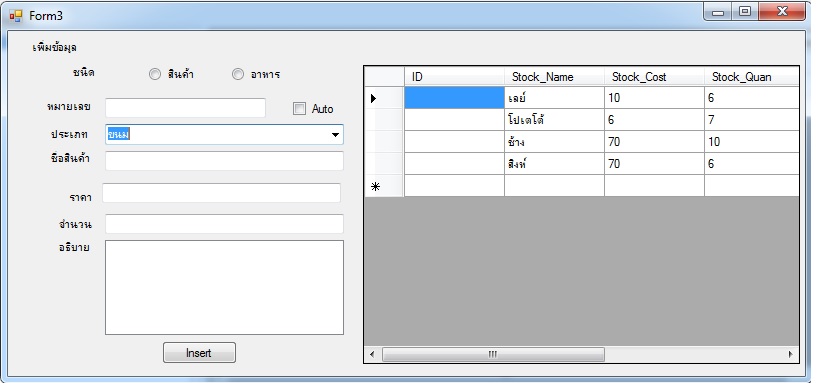Click the new row asterisk header
The image size is (821, 383).
(x=375, y=186)
